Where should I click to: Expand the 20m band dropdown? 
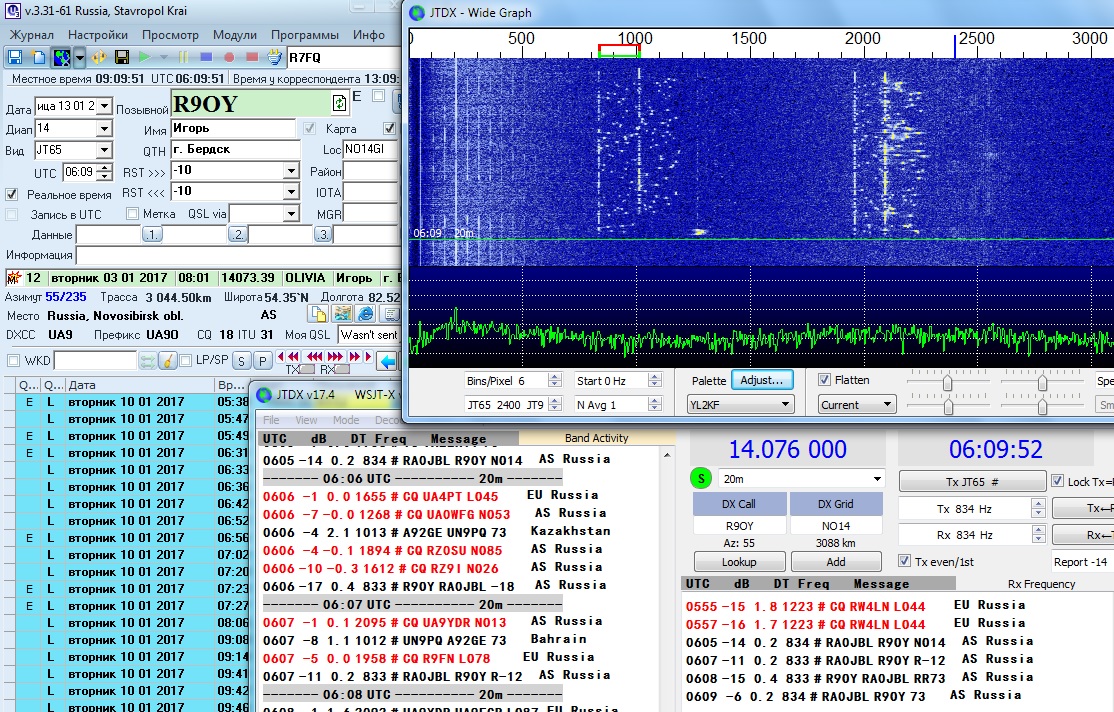[x=878, y=479]
